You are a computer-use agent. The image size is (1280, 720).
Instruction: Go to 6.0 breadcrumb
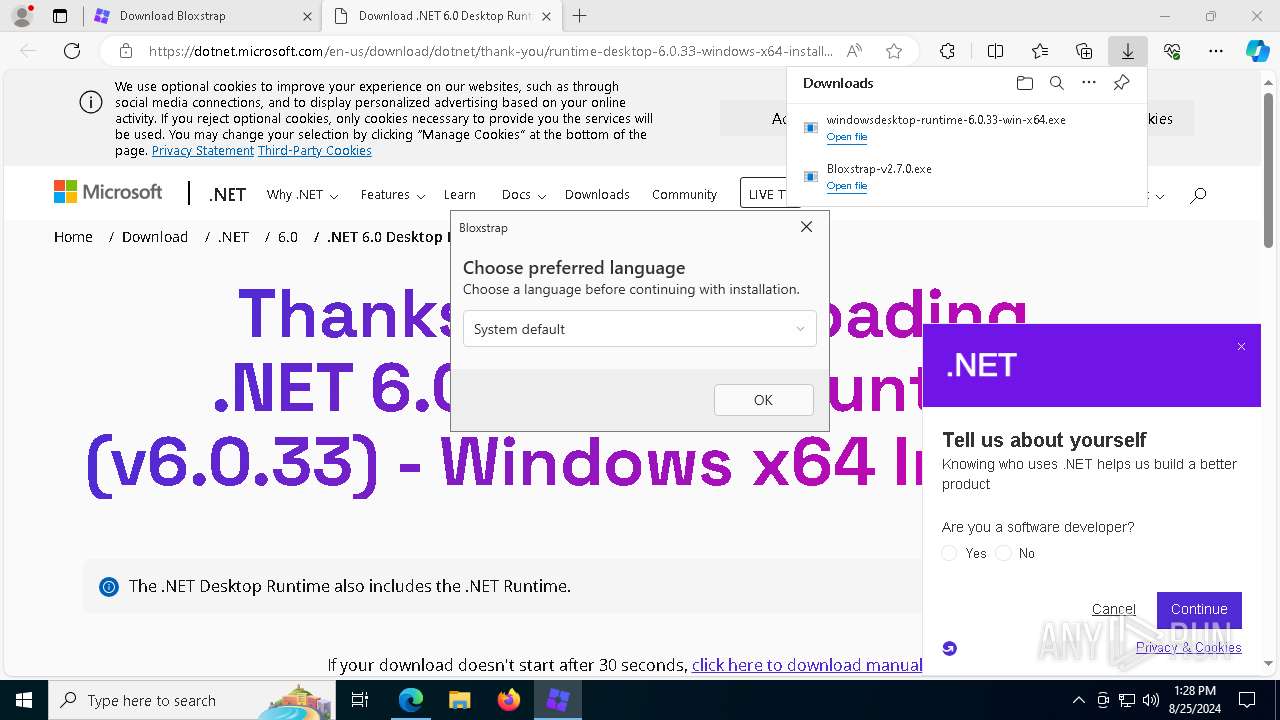click(288, 237)
